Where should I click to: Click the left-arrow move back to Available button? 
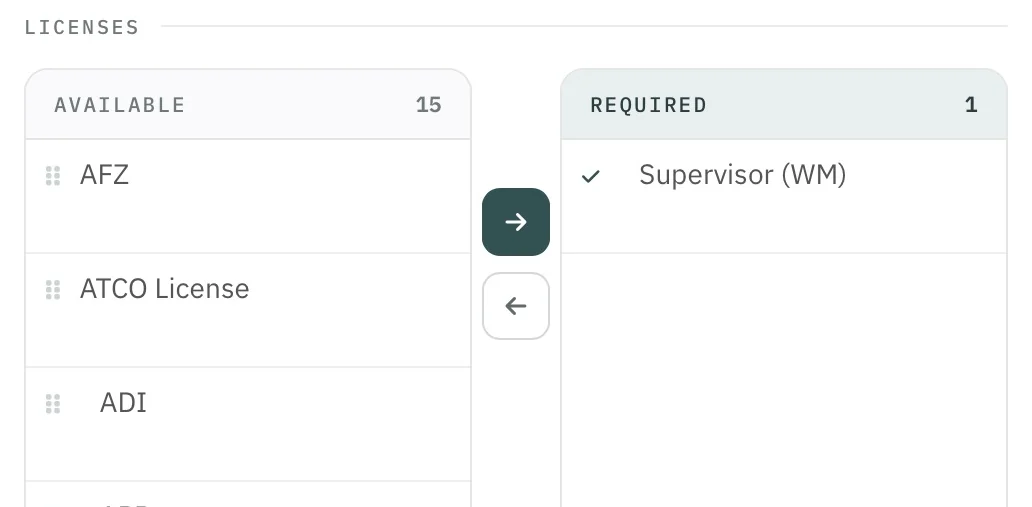tap(516, 306)
